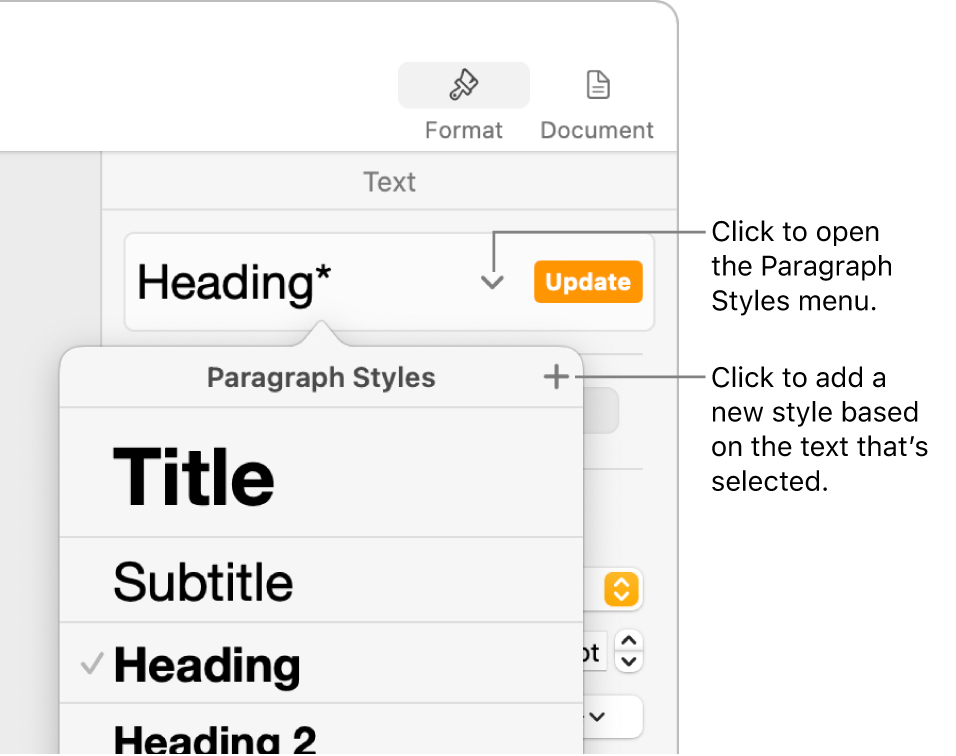Pick the Heading 2 paragraph style
The height and width of the screenshot is (756, 956).
tap(216, 738)
